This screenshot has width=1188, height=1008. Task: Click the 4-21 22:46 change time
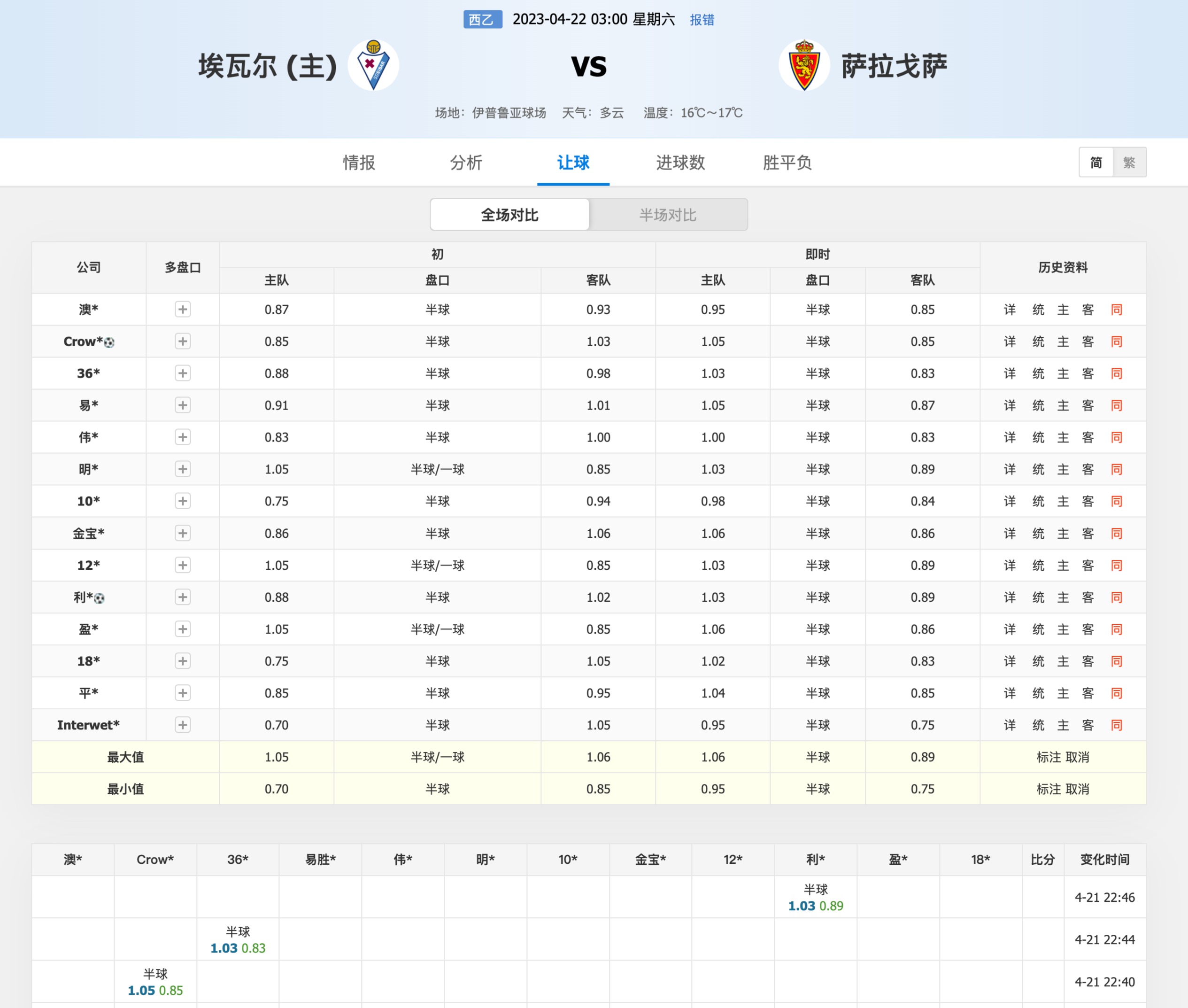click(x=1104, y=897)
